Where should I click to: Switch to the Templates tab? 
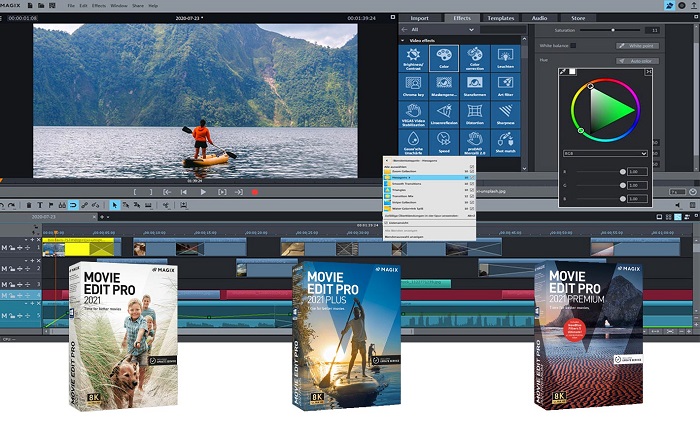coord(500,18)
